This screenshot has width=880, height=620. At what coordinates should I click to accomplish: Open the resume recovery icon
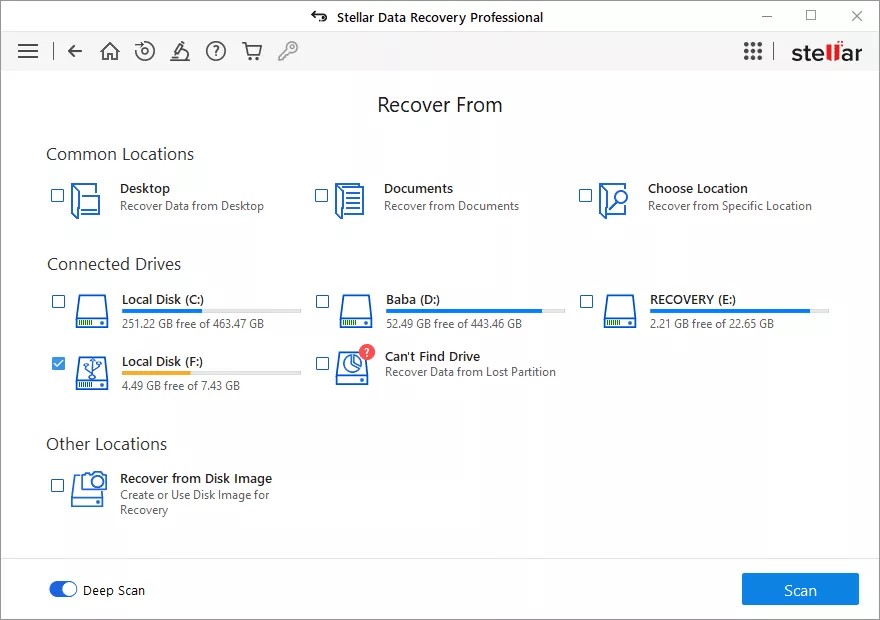[145, 50]
